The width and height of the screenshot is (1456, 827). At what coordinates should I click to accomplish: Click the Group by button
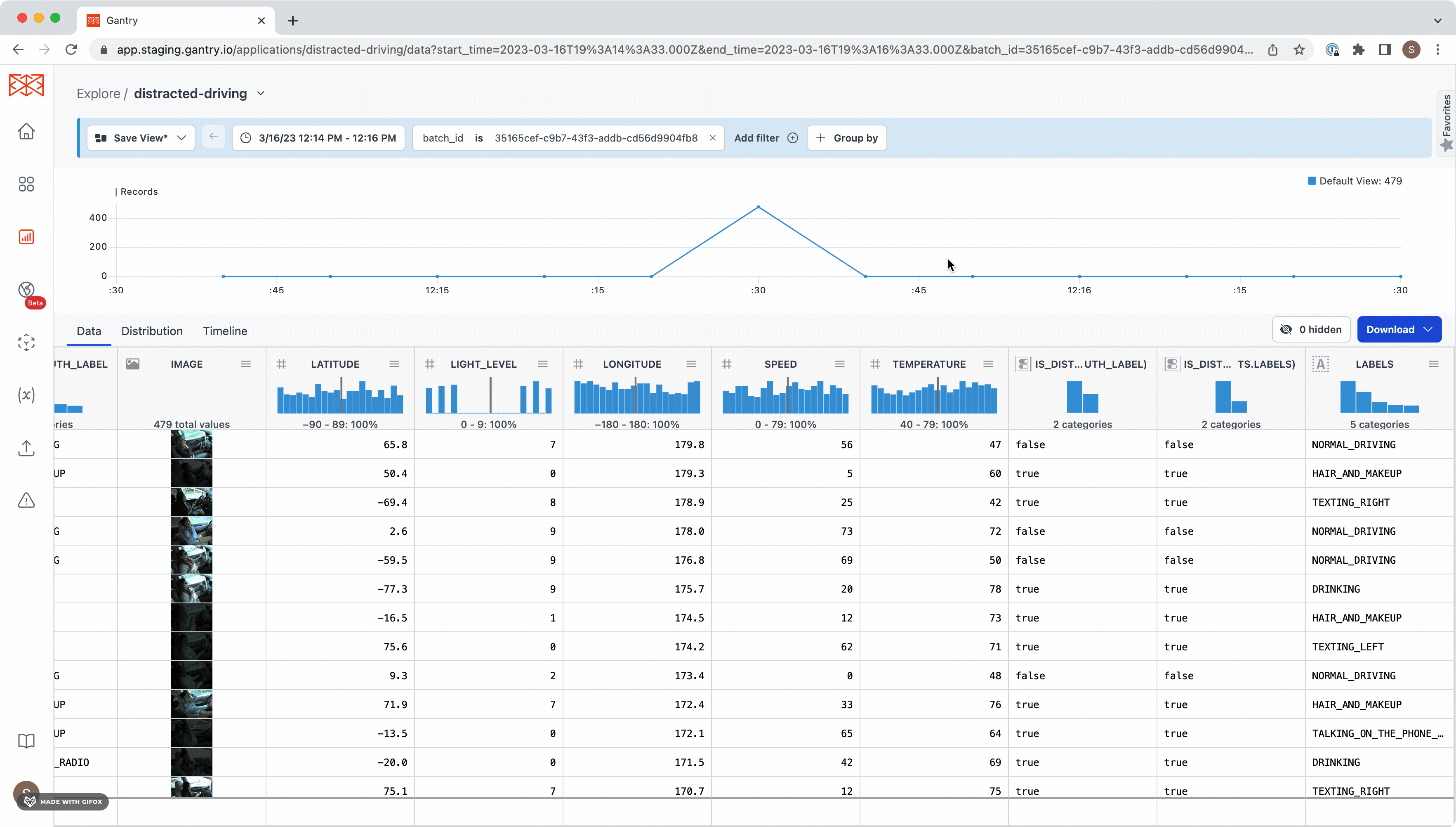(x=846, y=138)
